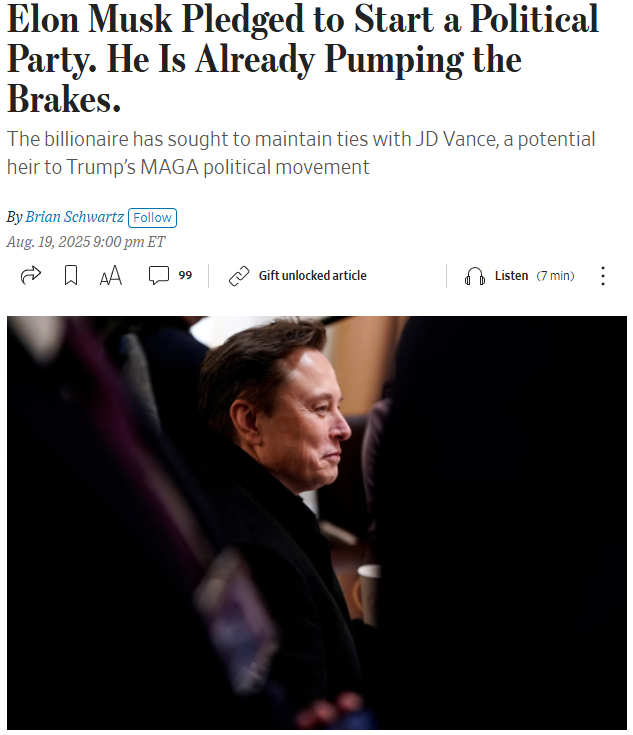Click the Aug. 19, 2025 timestamp
Screen dimensions: 633x735
point(85,242)
